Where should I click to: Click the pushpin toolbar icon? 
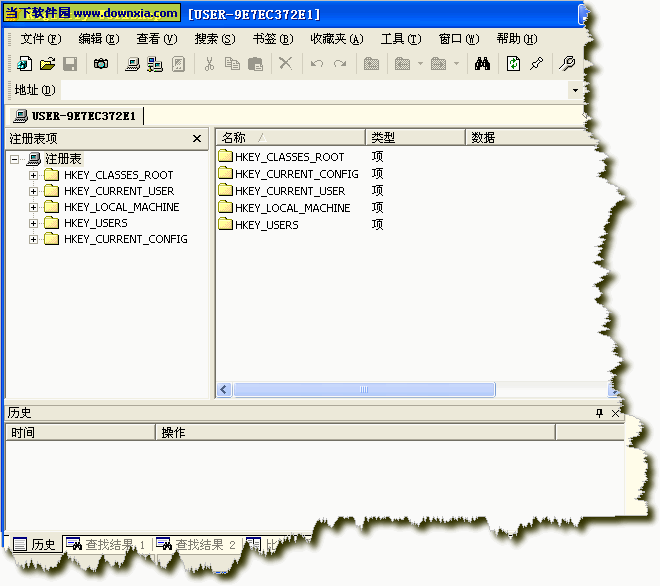tap(537, 64)
